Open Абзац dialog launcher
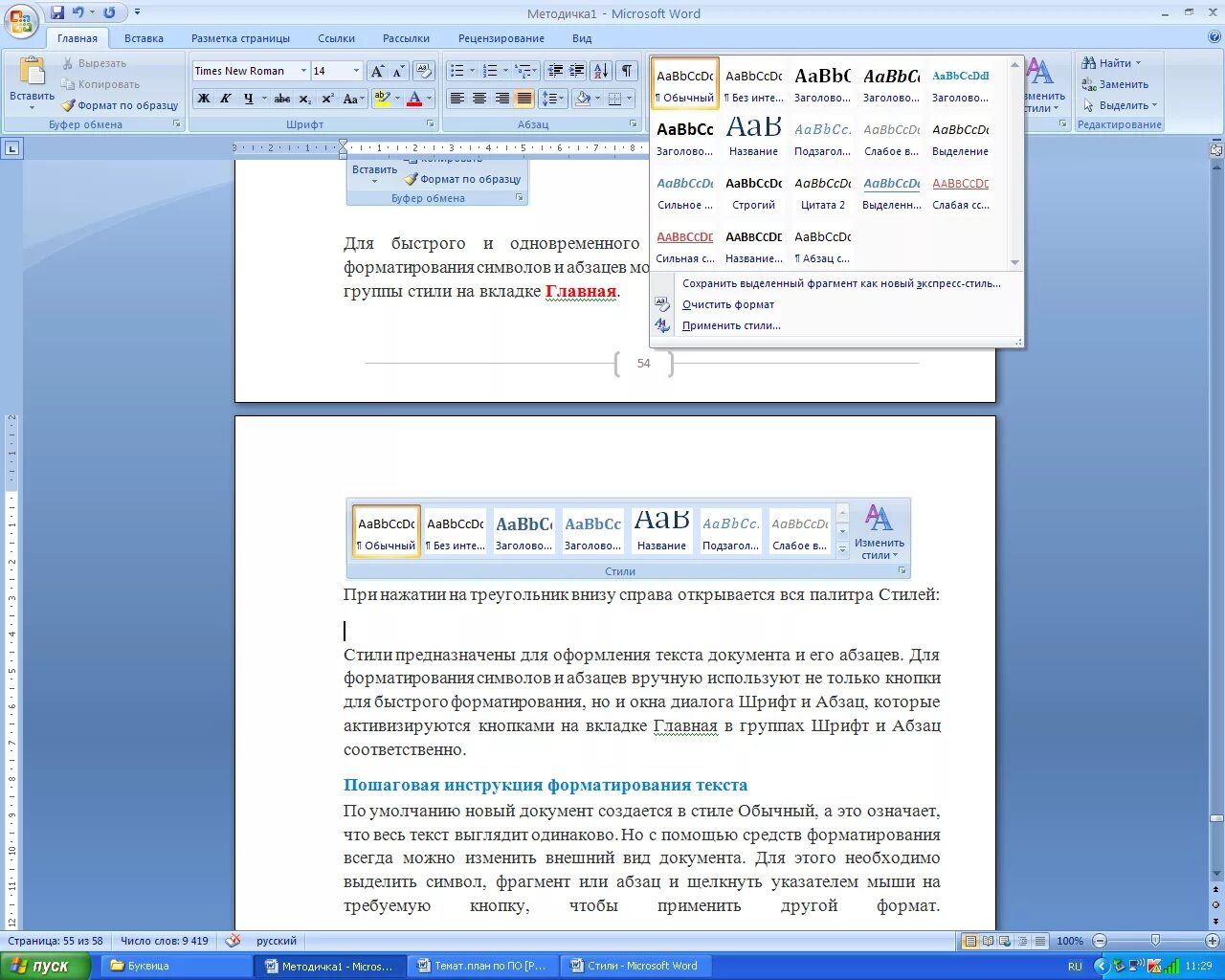 pyautogui.click(x=634, y=124)
